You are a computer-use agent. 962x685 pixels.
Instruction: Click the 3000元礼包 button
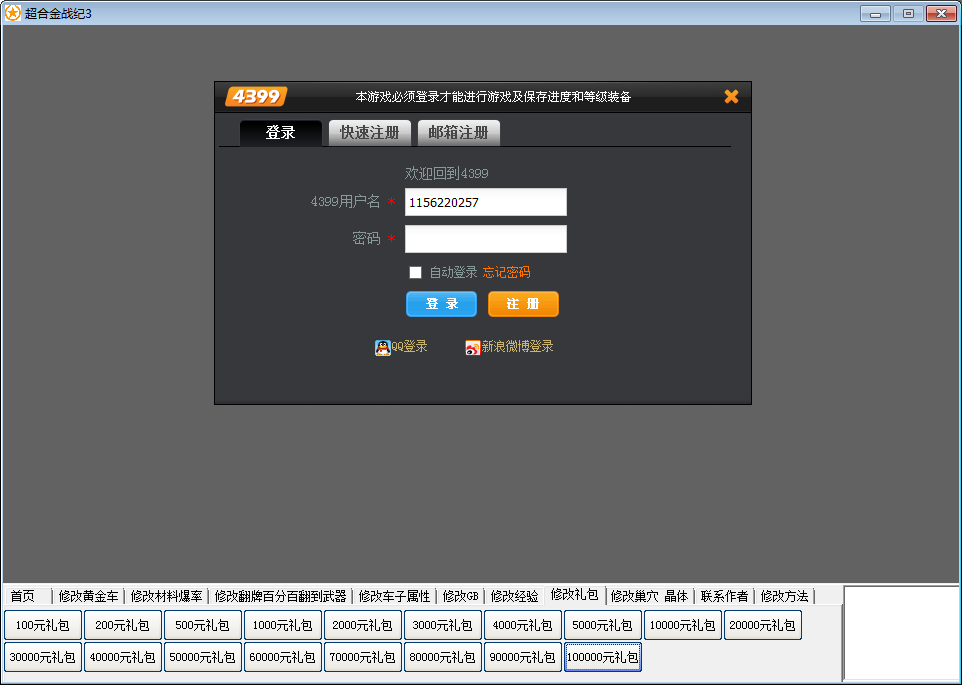pos(442,625)
